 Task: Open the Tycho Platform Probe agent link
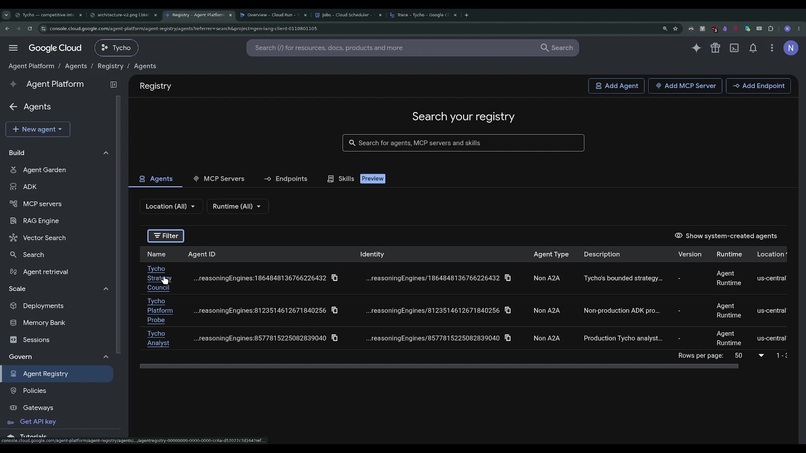tap(160, 311)
